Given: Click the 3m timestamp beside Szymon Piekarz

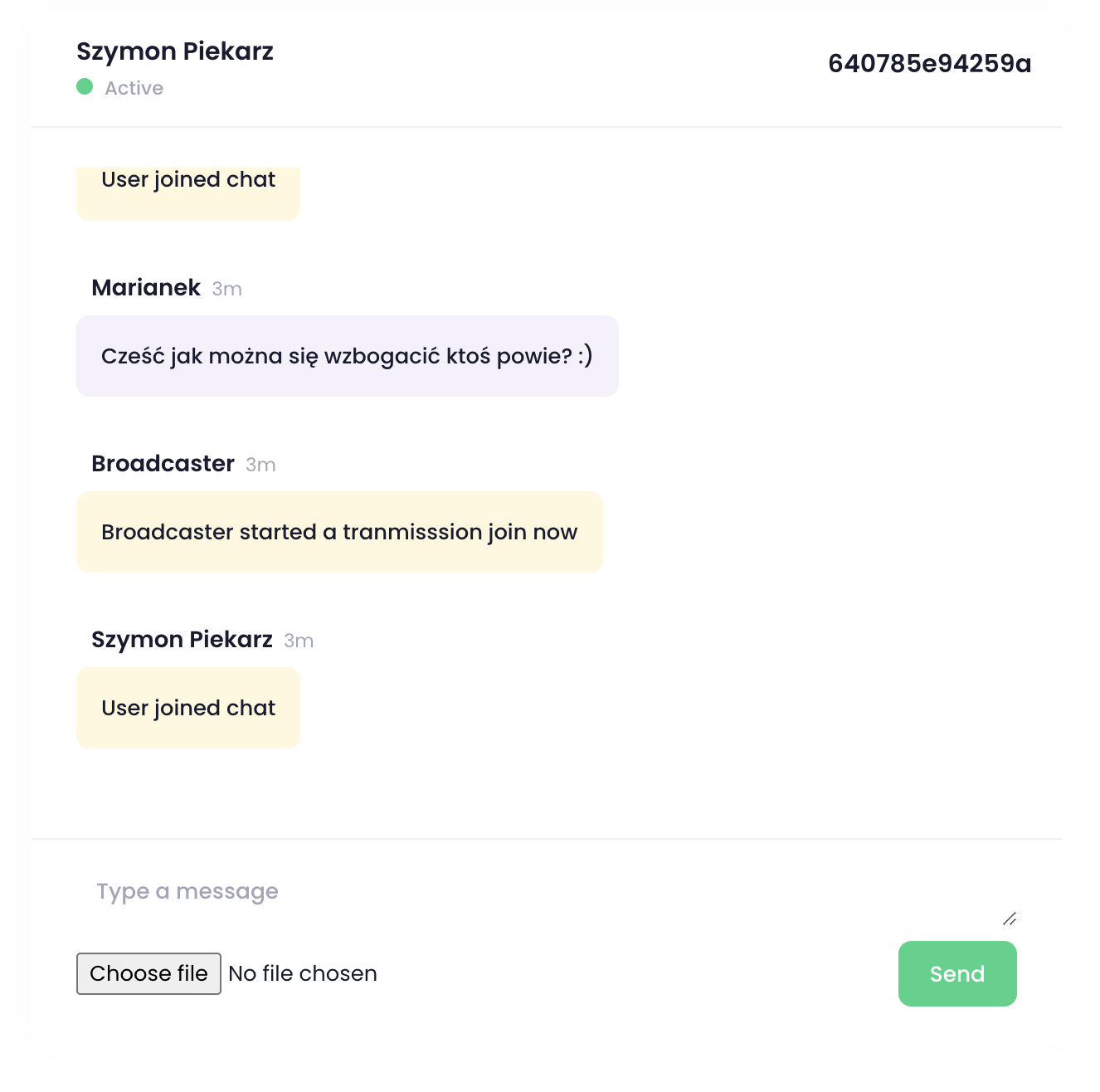Looking at the screenshot, I should pos(299,641).
